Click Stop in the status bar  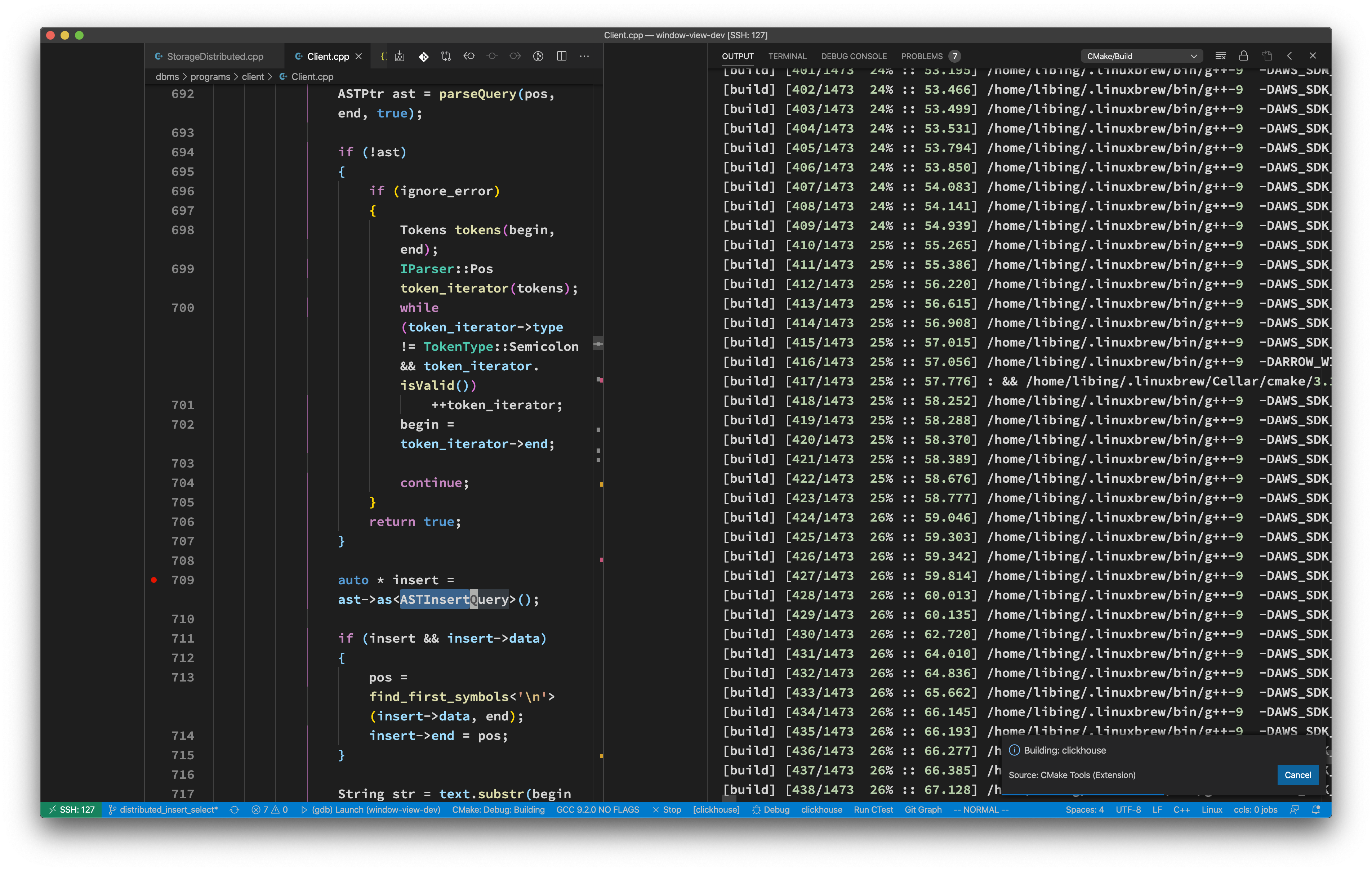667,809
